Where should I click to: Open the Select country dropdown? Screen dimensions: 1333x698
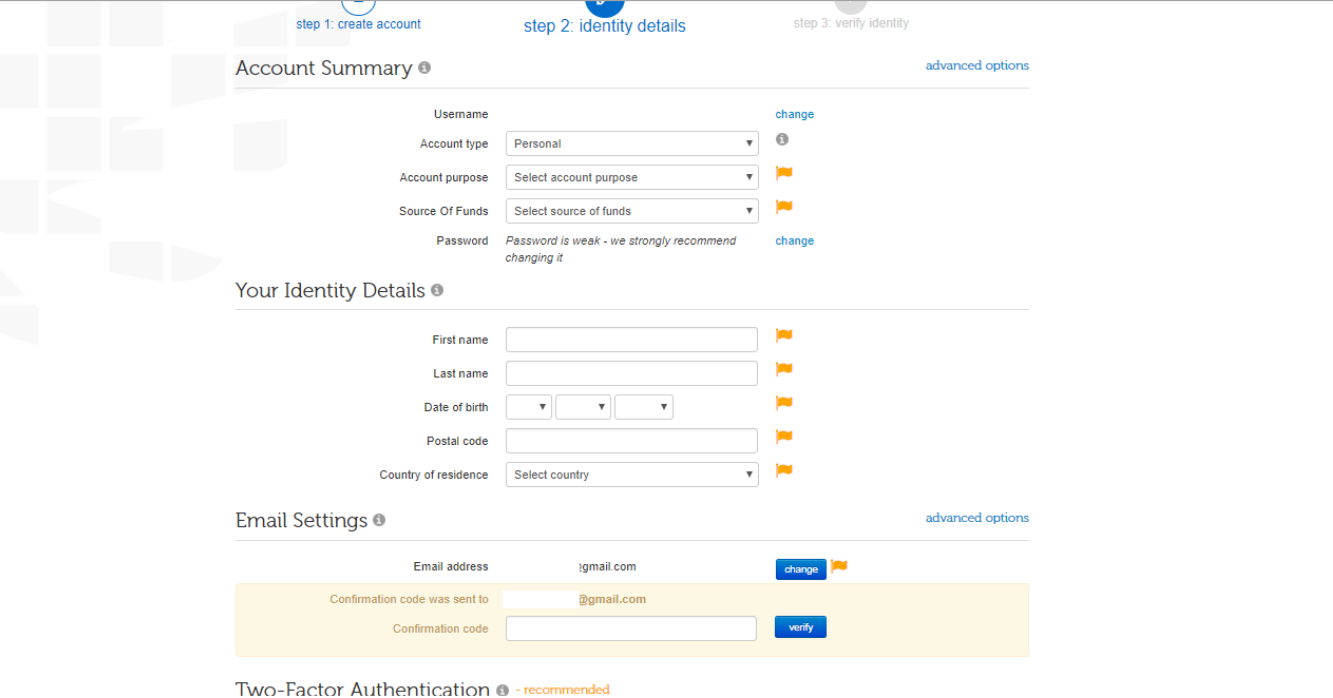point(632,475)
